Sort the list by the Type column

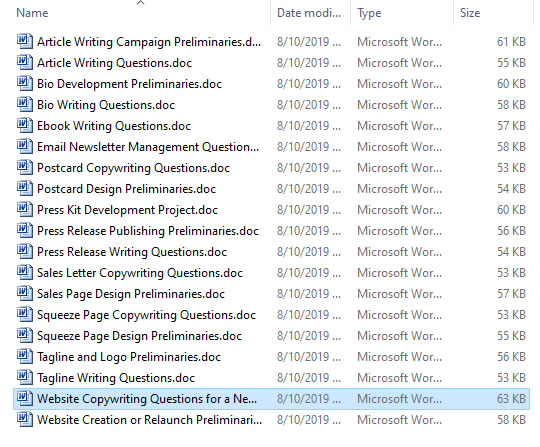[369, 13]
